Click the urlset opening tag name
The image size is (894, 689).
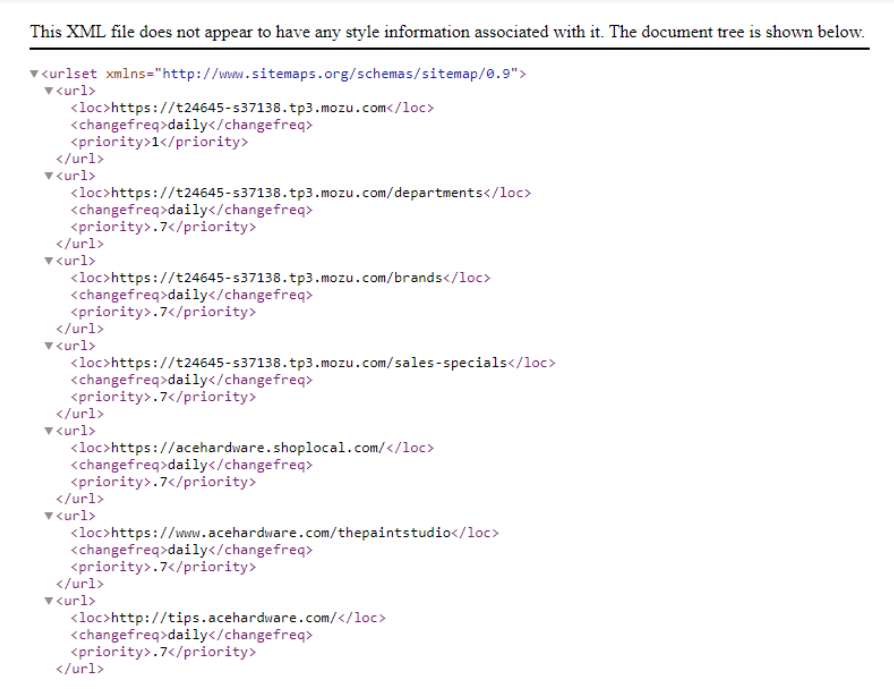73,74
